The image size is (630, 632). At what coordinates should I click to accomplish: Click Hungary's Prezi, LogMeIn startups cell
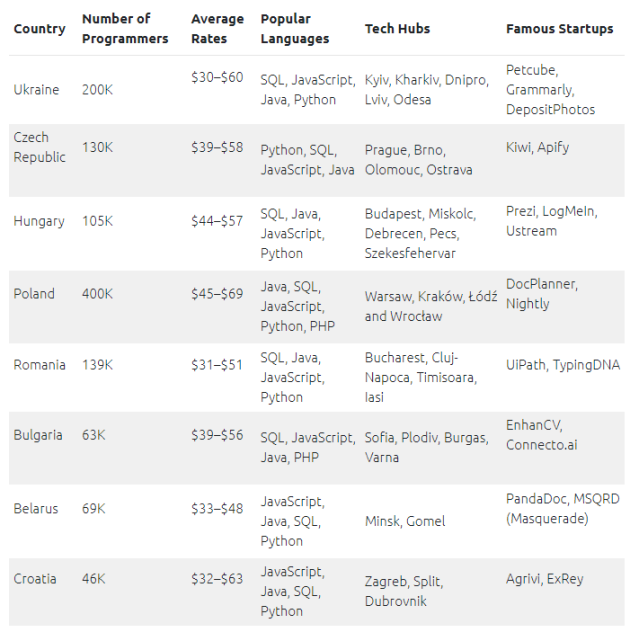[x=551, y=221]
